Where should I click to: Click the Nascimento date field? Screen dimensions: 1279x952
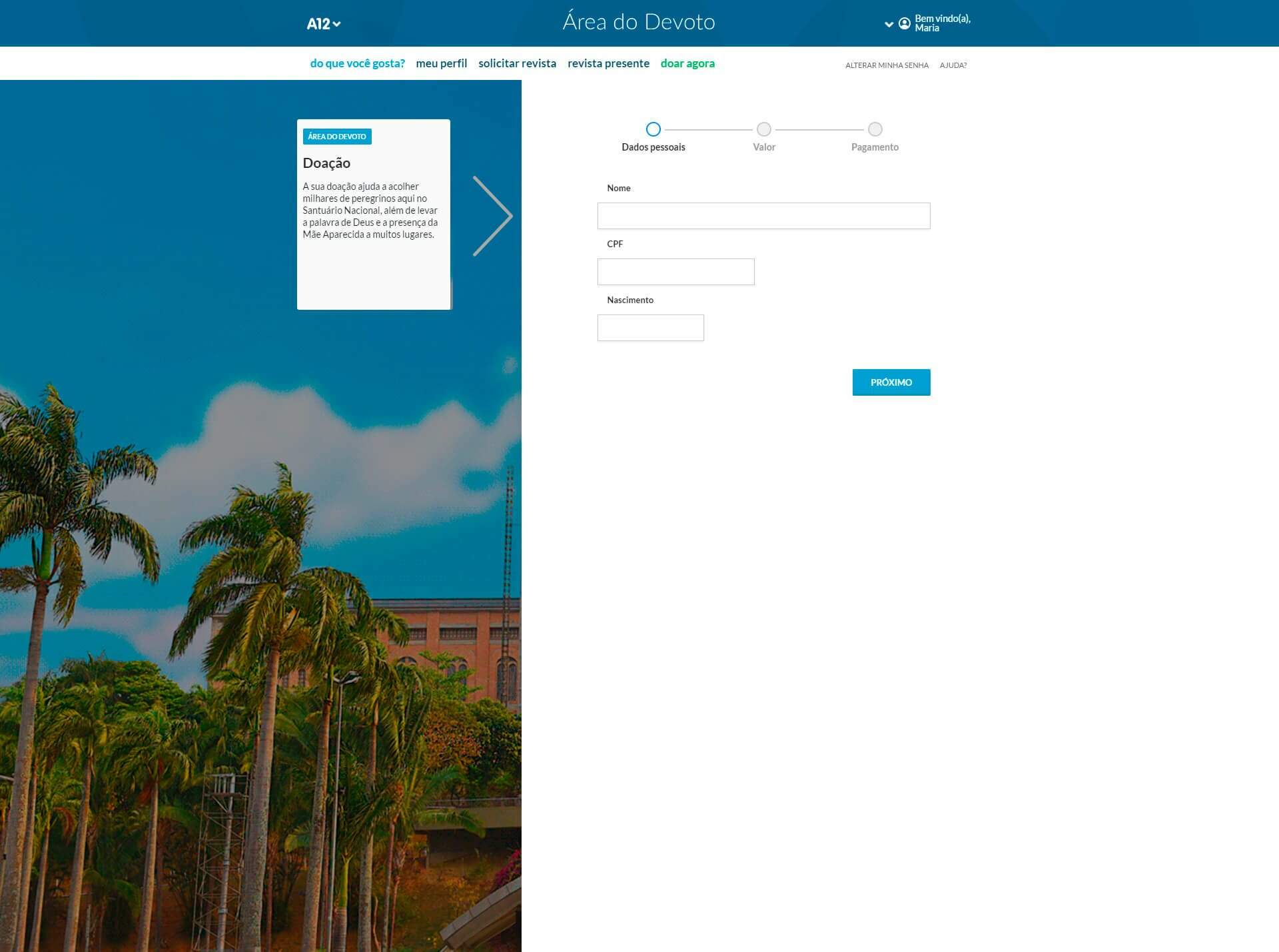point(650,328)
